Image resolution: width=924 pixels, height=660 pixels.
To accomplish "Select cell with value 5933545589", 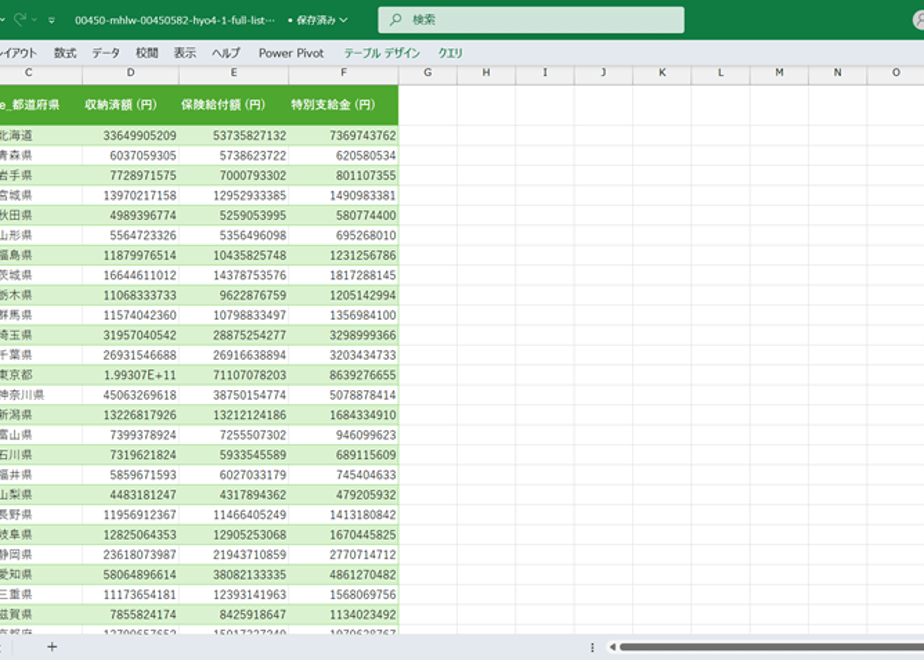I will click(x=234, y=456).
